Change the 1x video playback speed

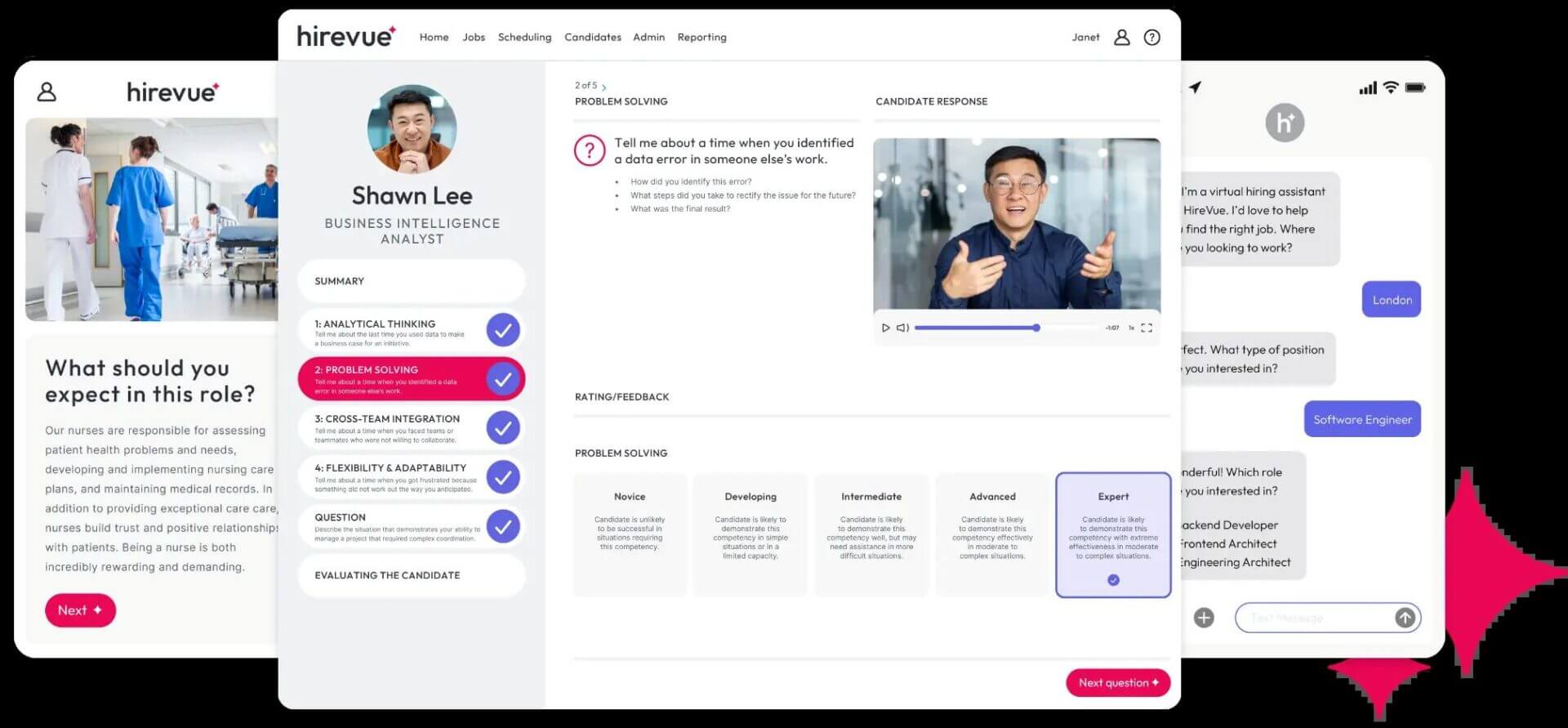pyautogui.click(x=1131, y=328)
